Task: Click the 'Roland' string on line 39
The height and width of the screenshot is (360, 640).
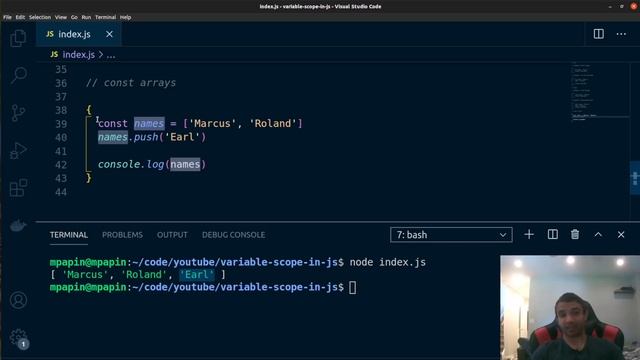Action: coord(273,123)
